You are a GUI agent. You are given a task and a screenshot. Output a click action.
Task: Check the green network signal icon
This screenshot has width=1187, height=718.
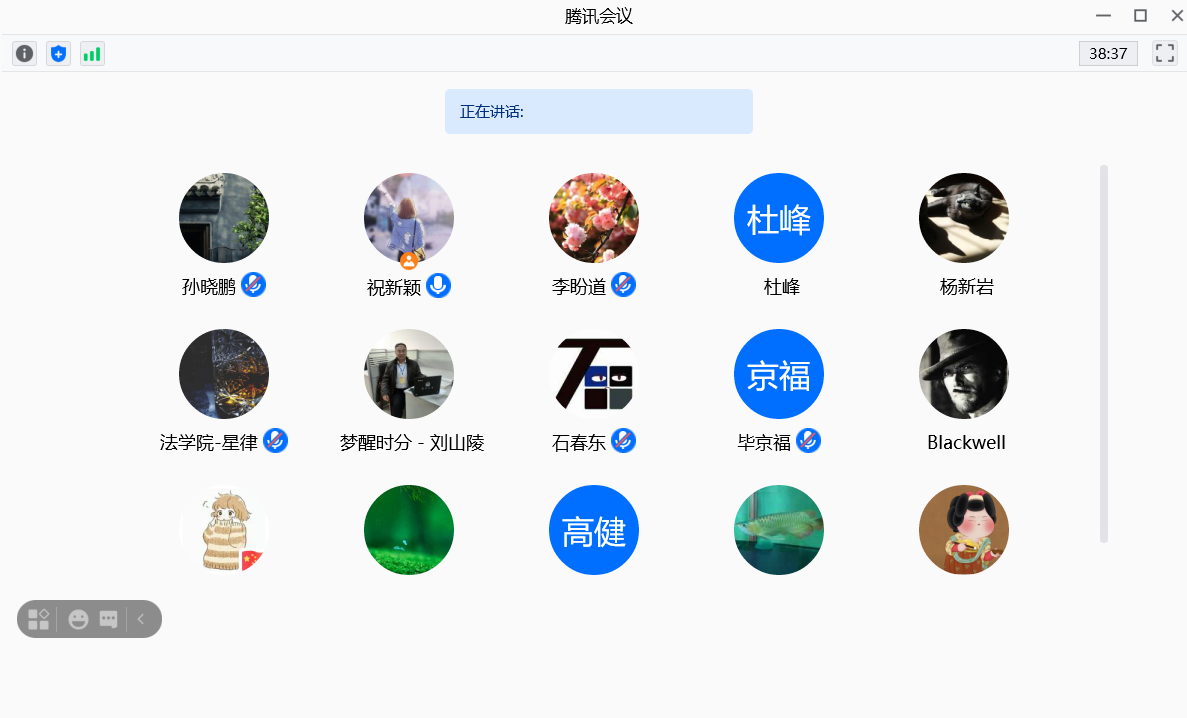point(92,54)
